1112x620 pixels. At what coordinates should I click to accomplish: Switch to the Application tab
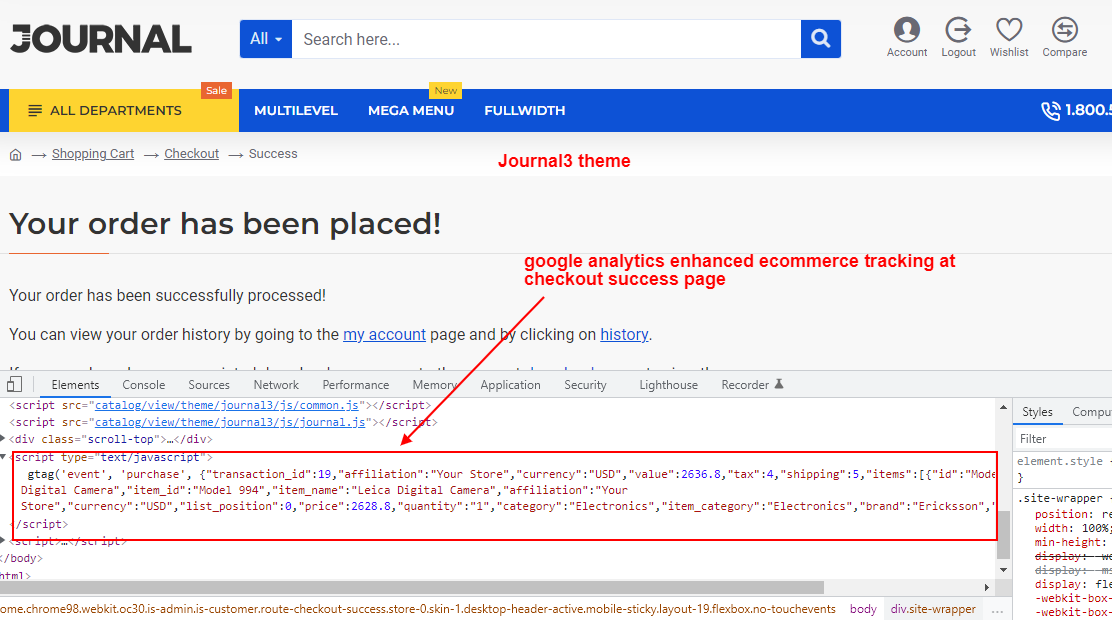tap(510, 384)
